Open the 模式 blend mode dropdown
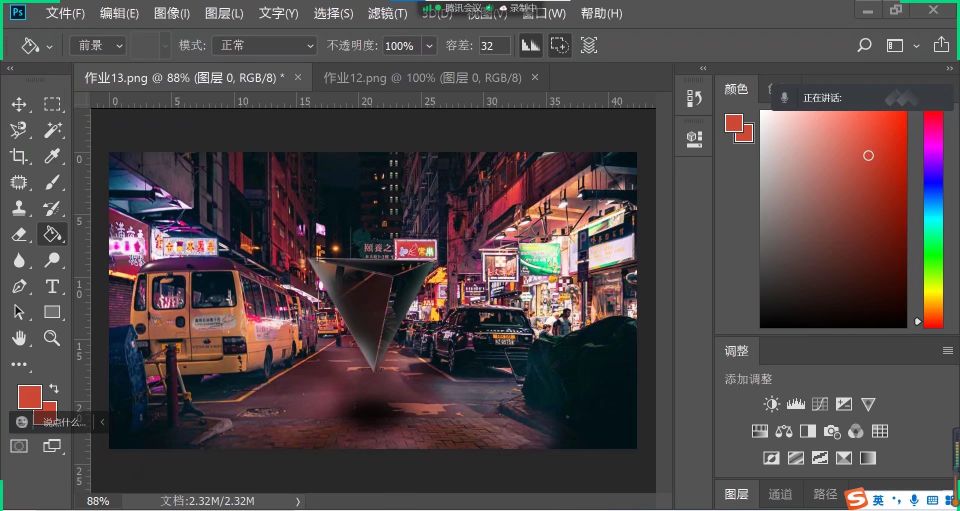960x511 pixels. coord(267,46)
